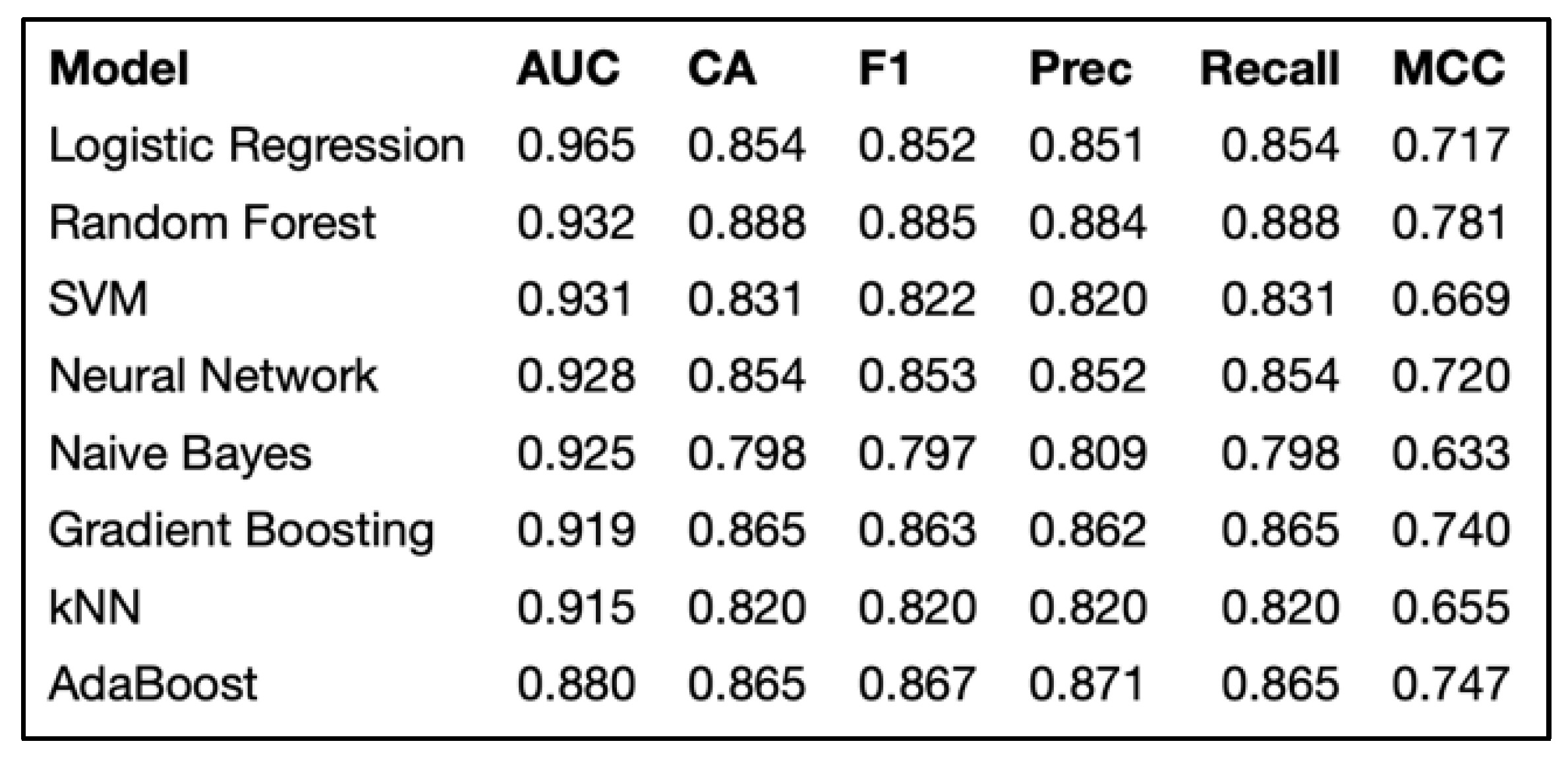
Task: Click the SVM row label
Action: click(98, 299)
